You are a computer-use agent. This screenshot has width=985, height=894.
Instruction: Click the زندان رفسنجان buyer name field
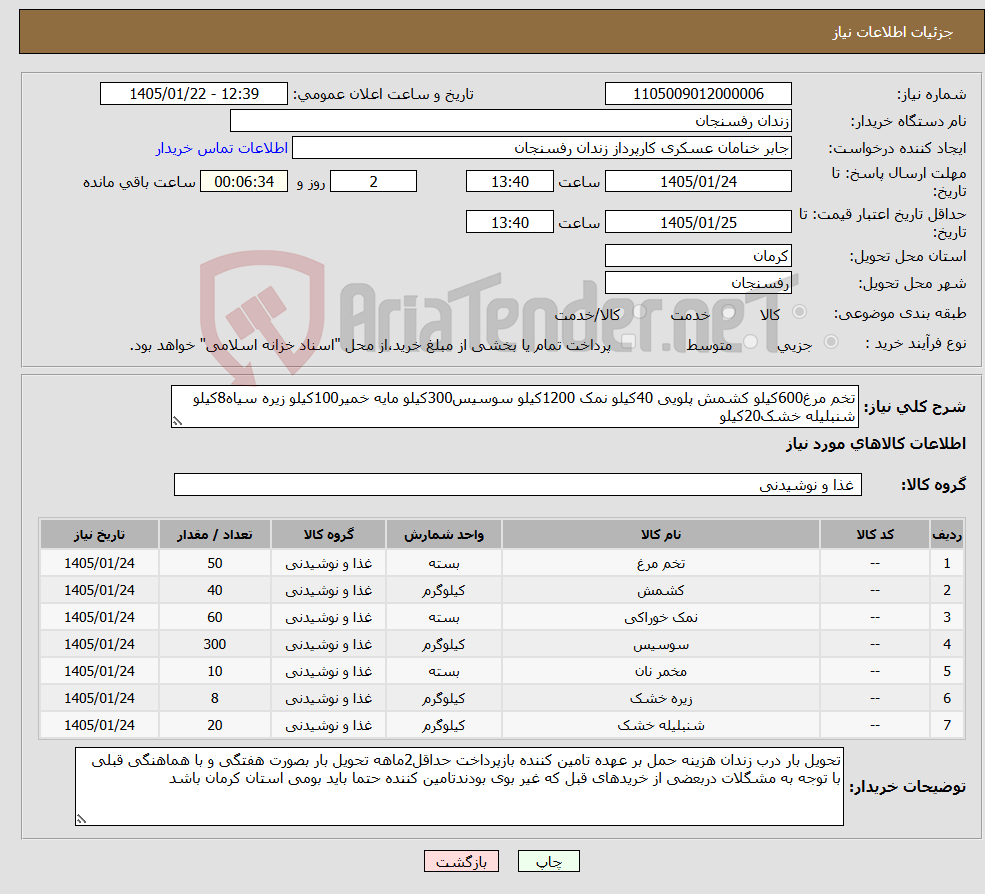point(511,121)
